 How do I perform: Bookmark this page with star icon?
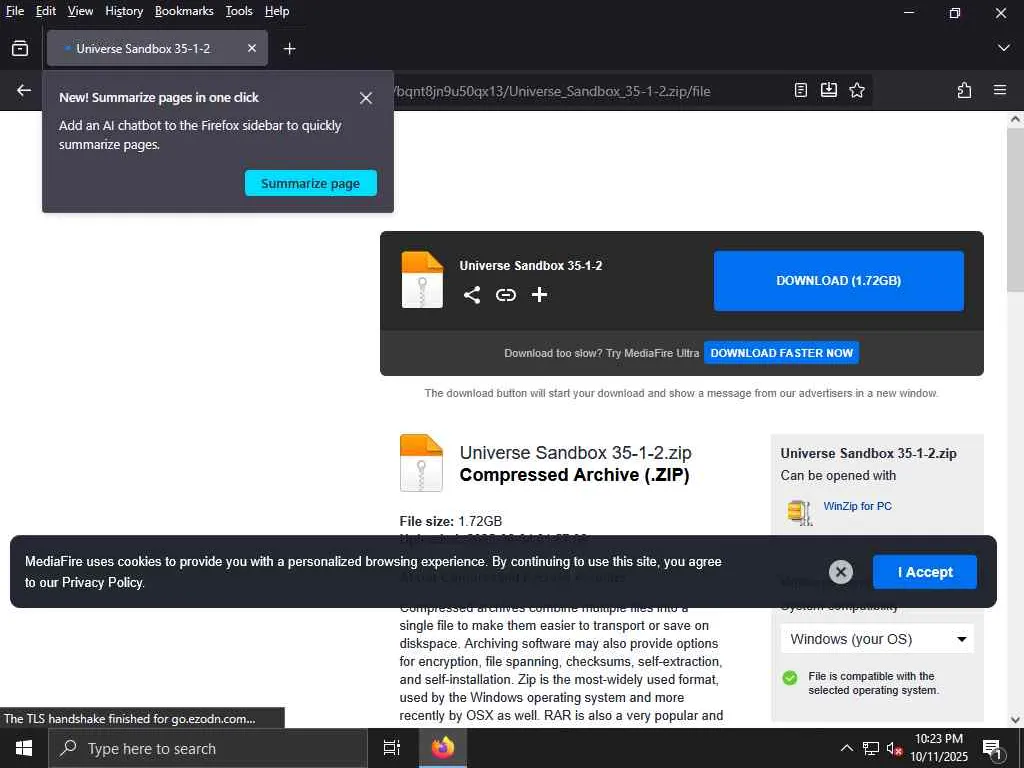[x=857, y=91]
